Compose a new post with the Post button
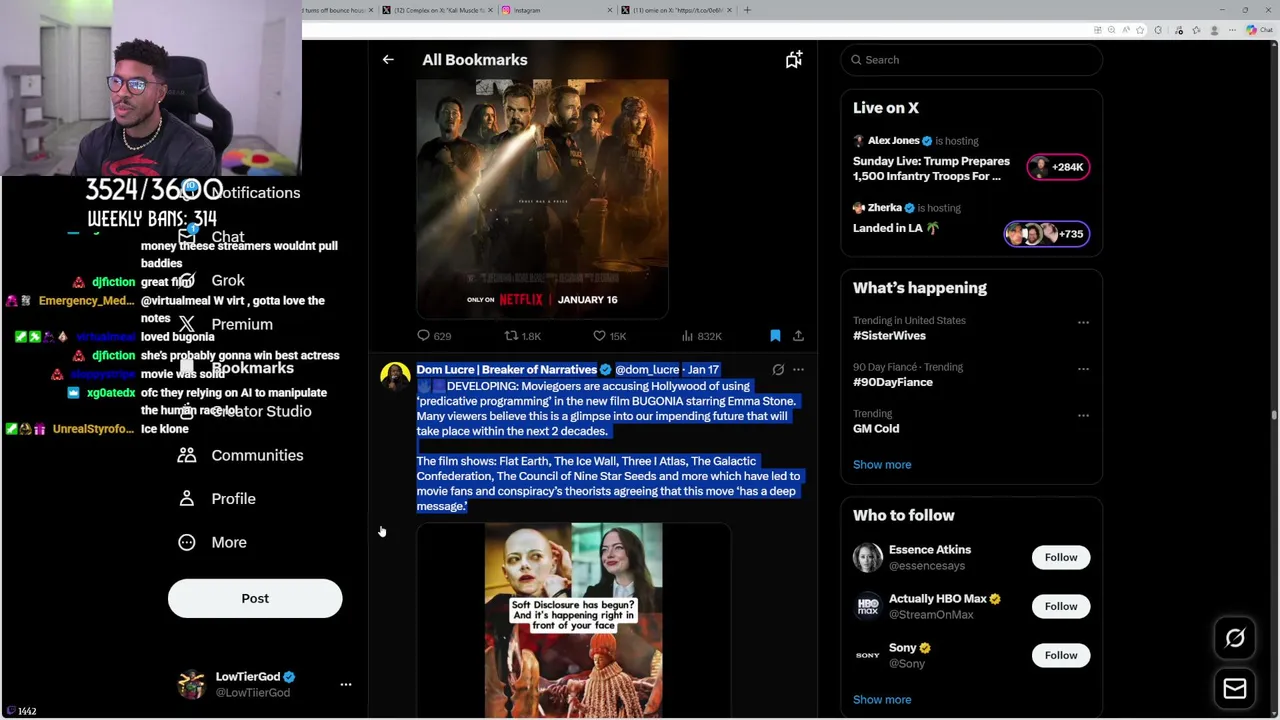 [255, 598]
